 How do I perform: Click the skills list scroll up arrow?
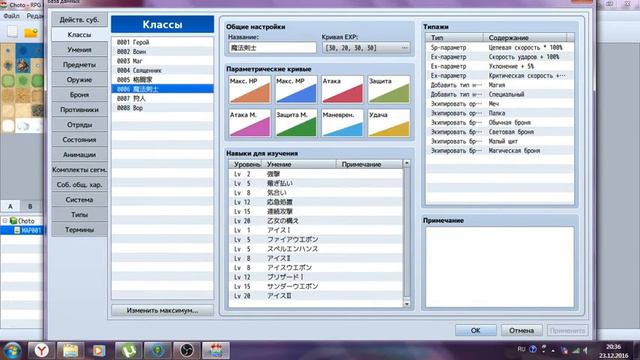pos(407,163)
